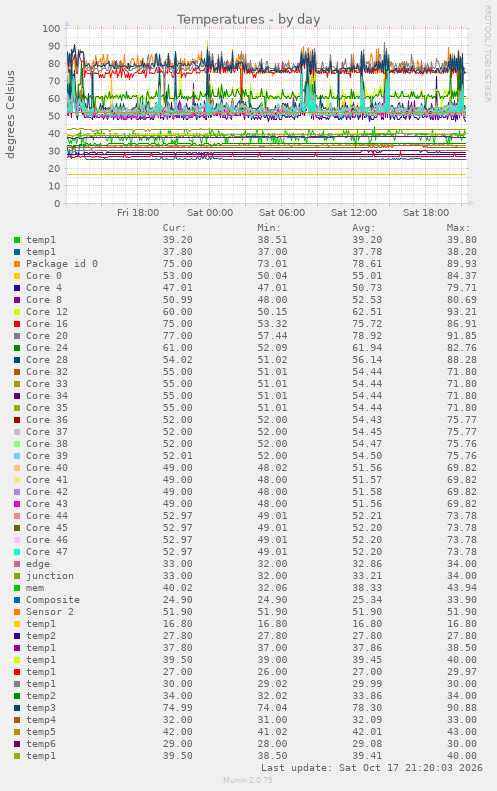Click the Fri 18:00 time axis label
The image size is (497, 791).
[x=138, y=213]
